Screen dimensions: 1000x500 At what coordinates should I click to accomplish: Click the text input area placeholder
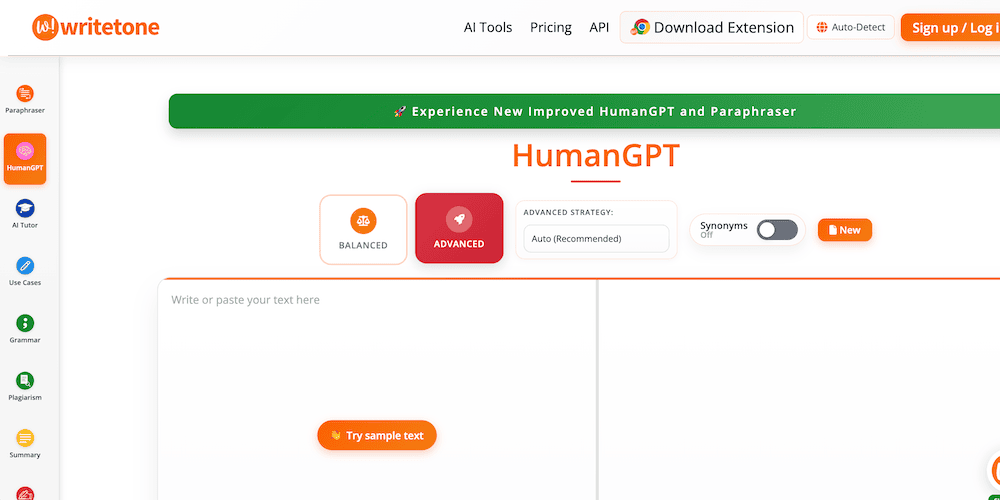[x=246, y=300]
